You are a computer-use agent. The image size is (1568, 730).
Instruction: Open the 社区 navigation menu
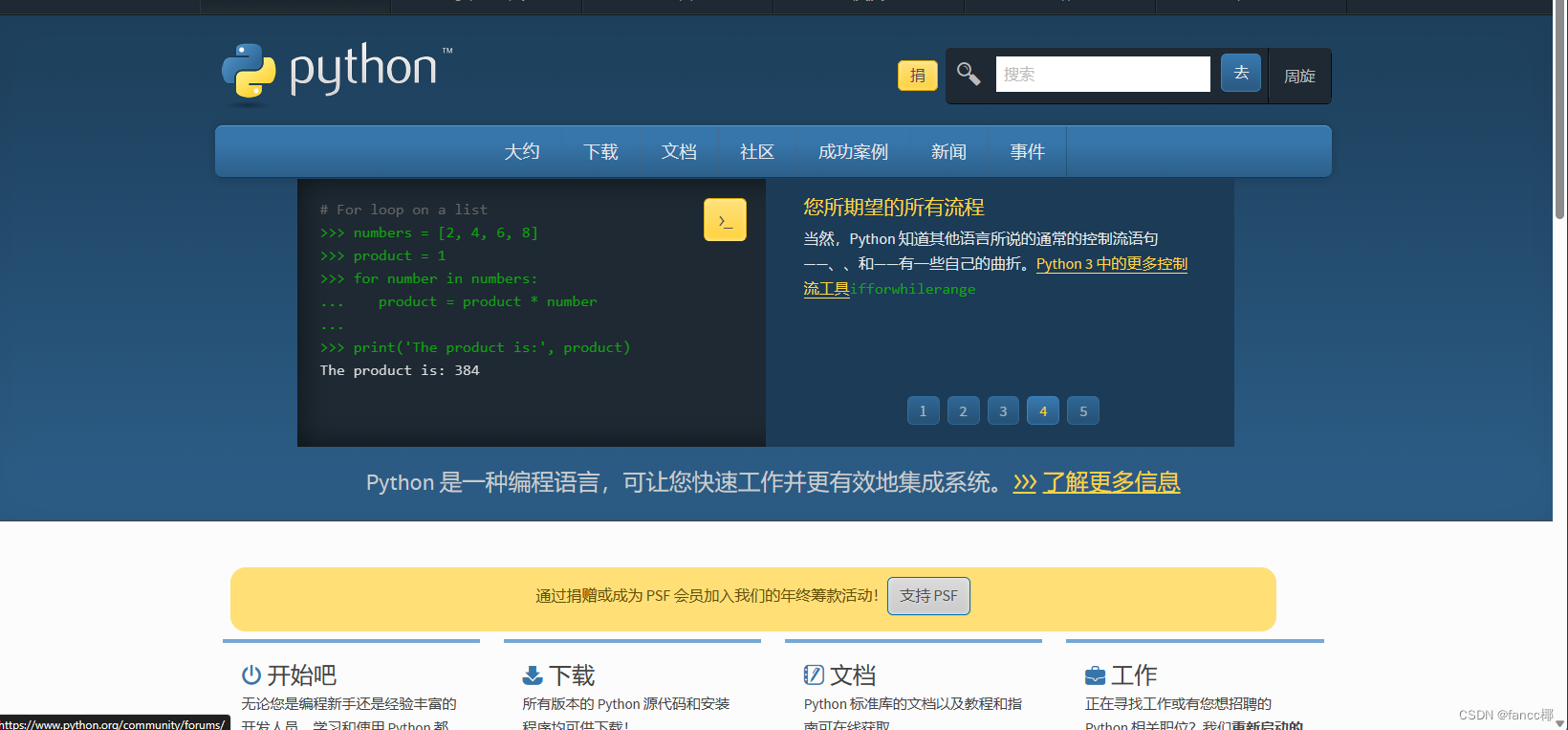tap(757, 151)
